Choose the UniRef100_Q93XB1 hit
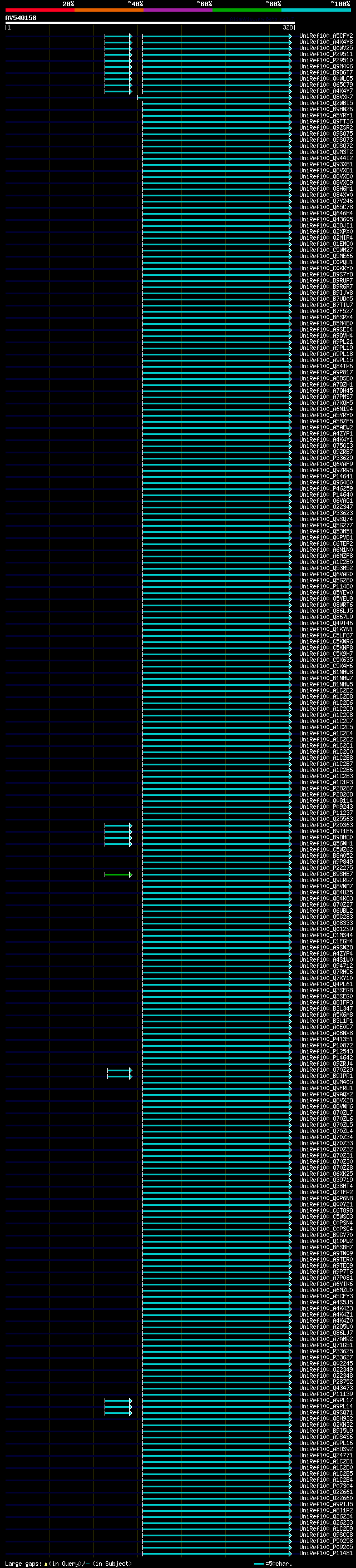The image size is (356, 1568). click(326, 164)
